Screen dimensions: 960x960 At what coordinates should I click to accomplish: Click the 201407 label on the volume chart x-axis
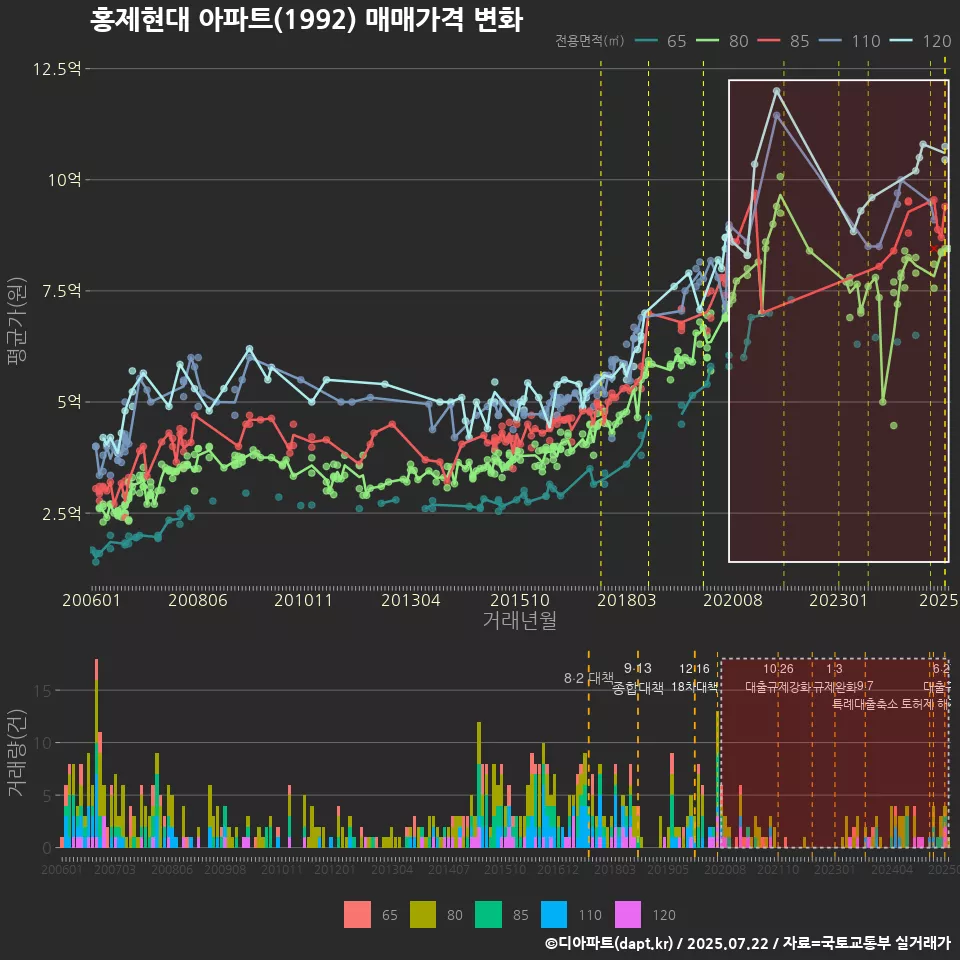tap(449, 869)
